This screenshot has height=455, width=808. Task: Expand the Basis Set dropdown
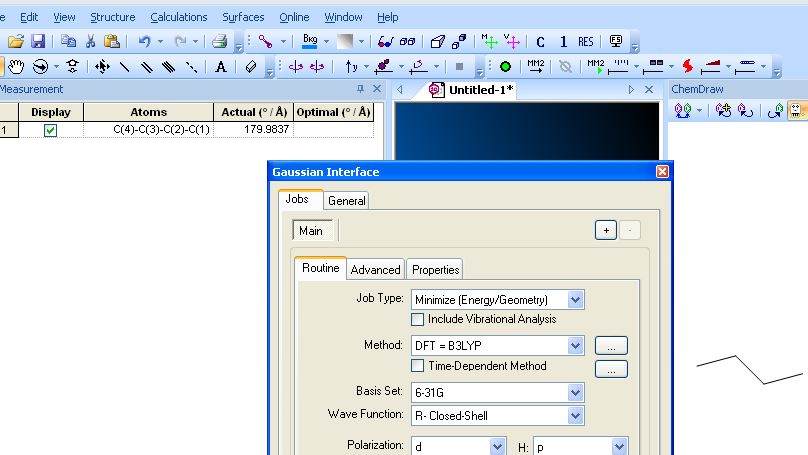click(575, 393)
